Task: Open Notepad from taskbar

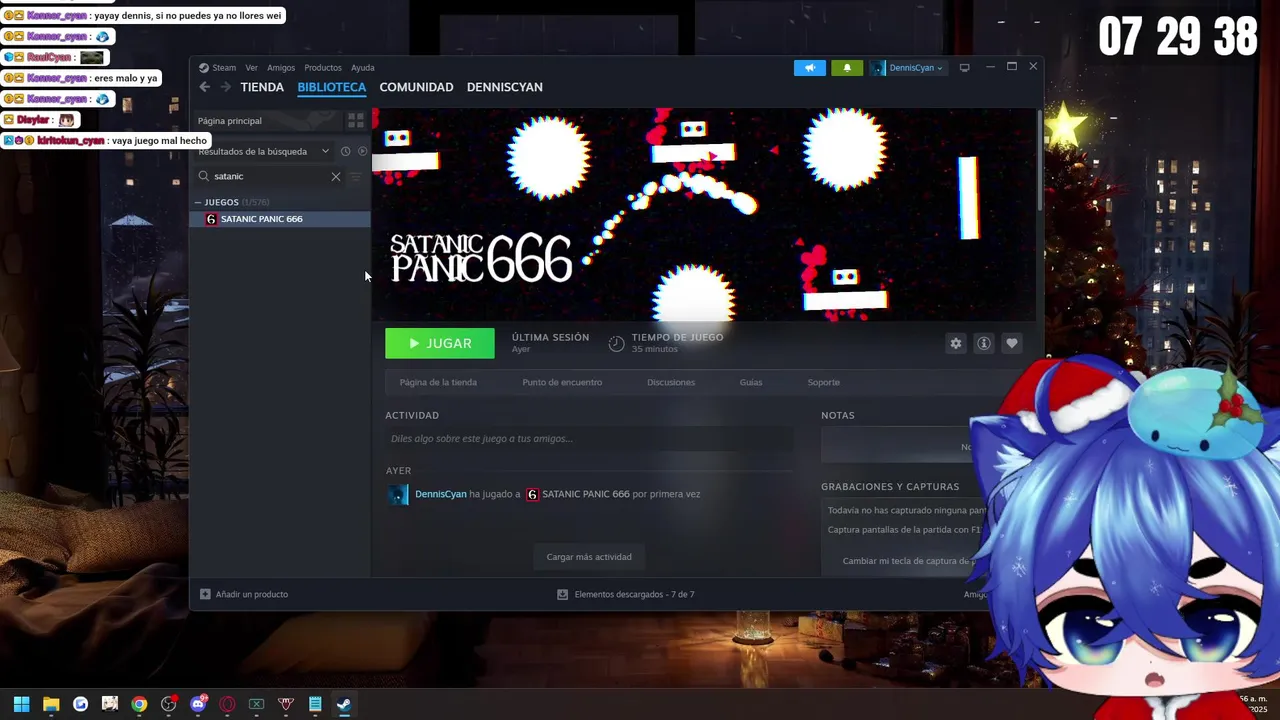Action: coord(315,704)
